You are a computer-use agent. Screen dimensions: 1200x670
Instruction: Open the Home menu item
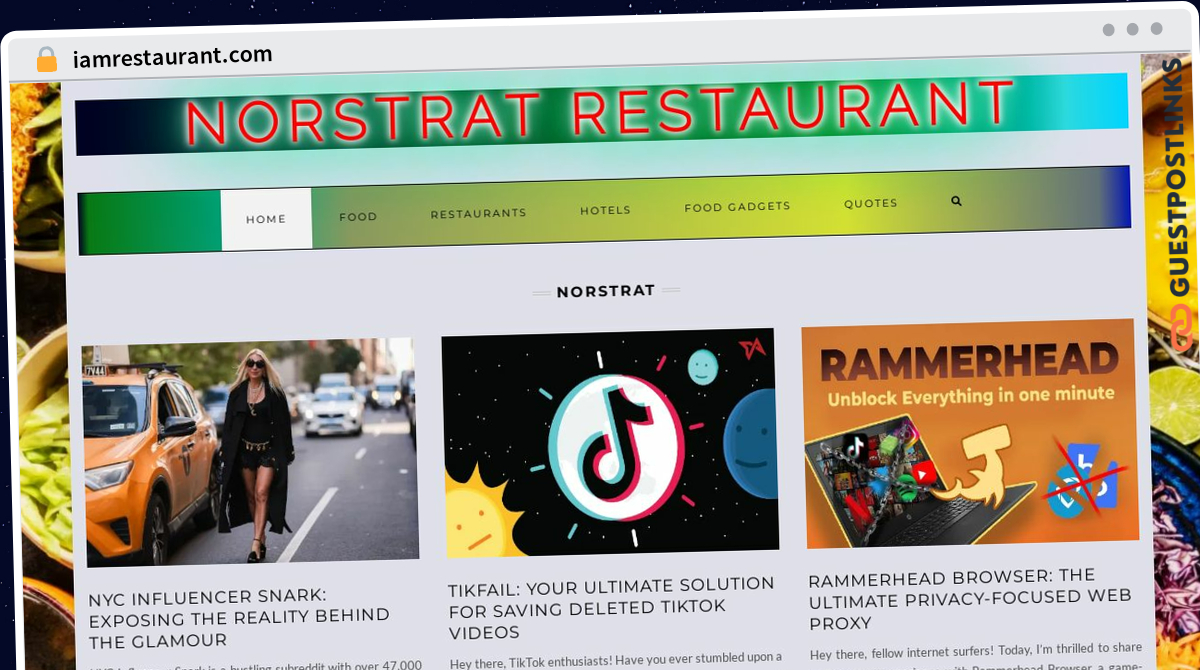pos(266,219)
